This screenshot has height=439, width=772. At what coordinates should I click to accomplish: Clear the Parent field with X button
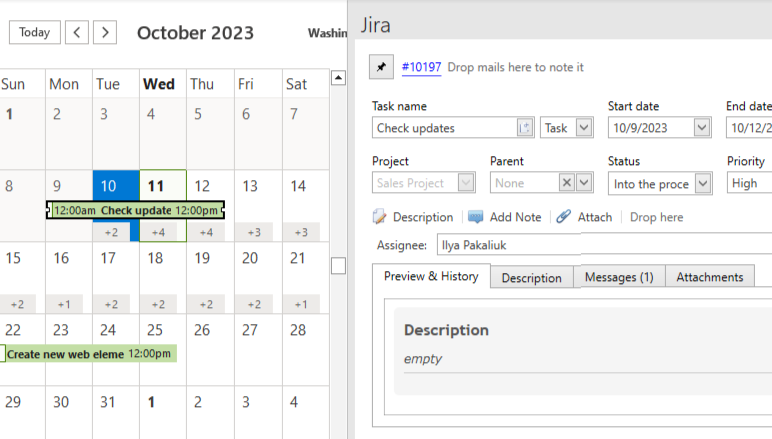[x=566, y=183]
